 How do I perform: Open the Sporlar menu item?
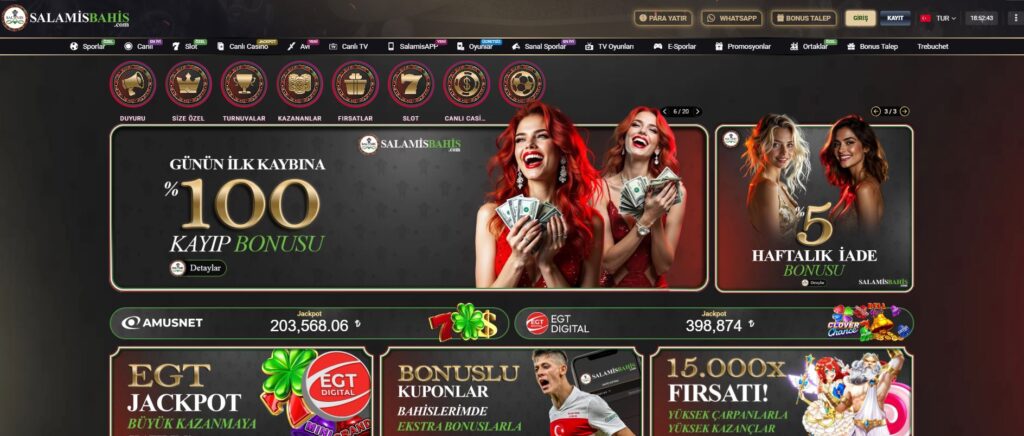click(88, 46)
